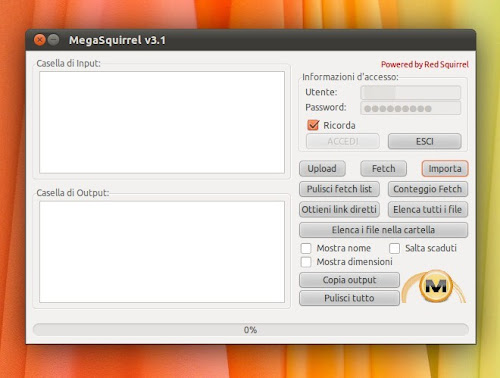Close the MegaSquirrel window
This screenshot has height=378, width=500.
[40, 40]
